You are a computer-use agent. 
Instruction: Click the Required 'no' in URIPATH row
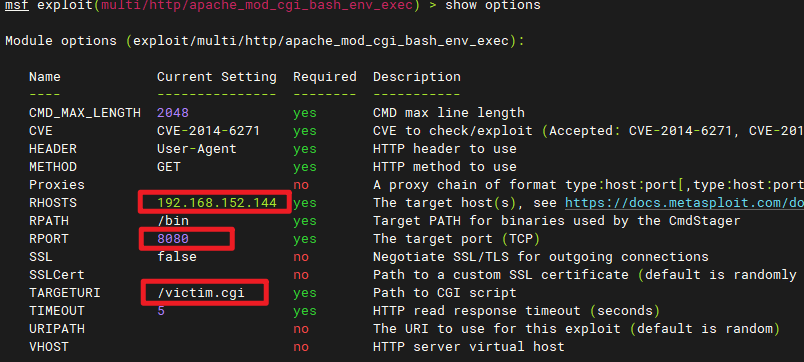[301, 329]
